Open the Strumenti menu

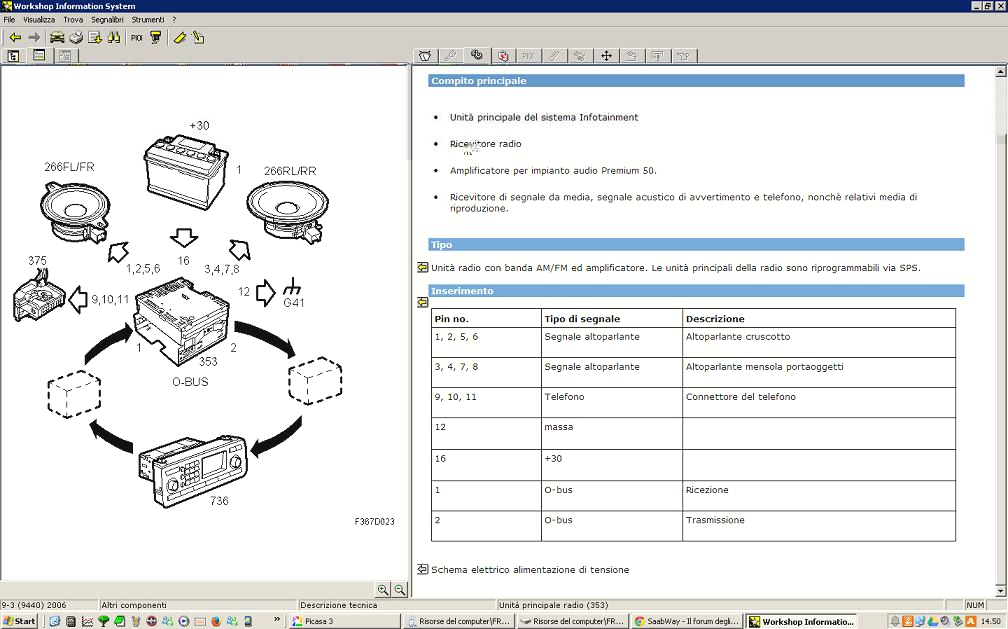tap(148, 20)
